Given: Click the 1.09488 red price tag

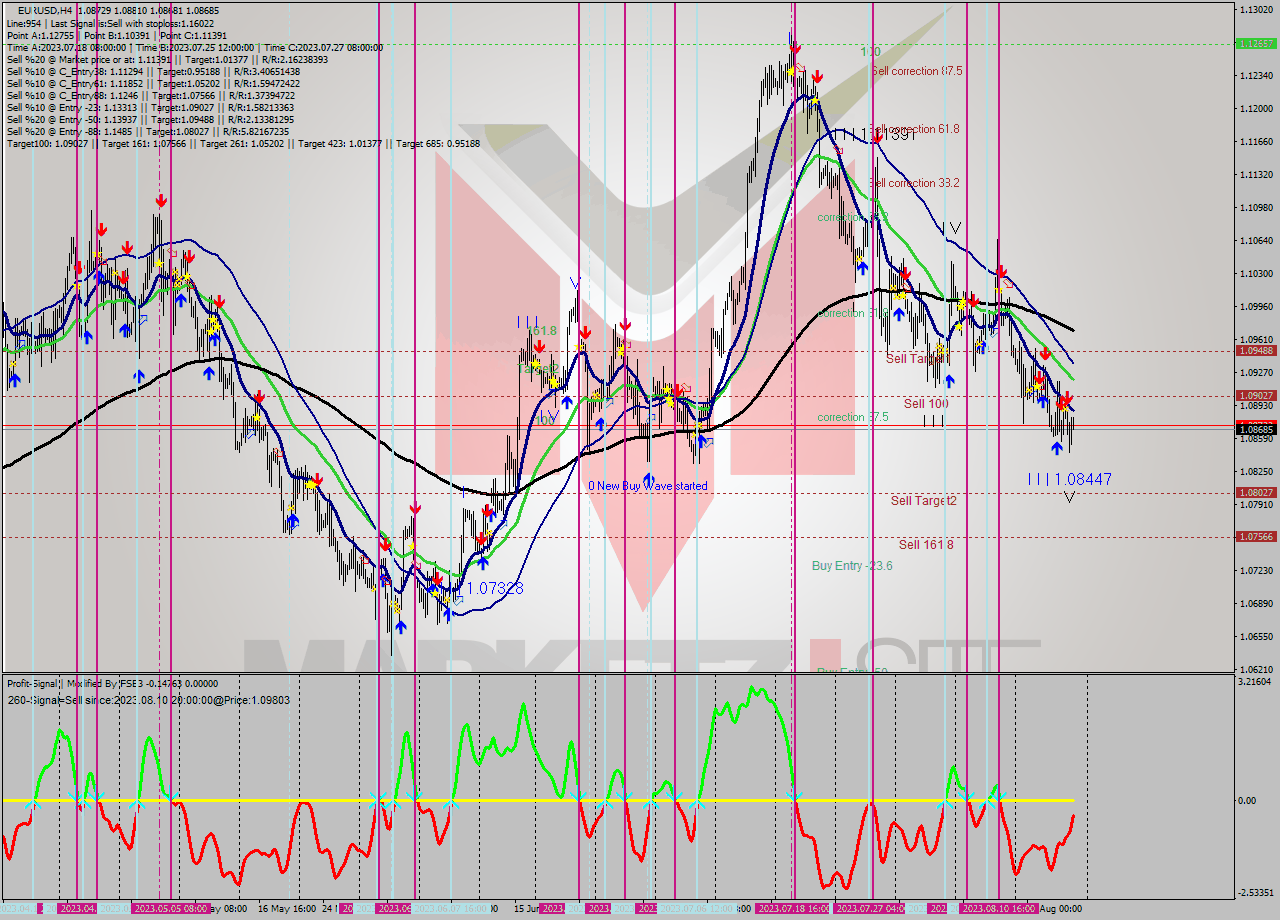Looking at the screenshot, I should (x=1255, y=350).
